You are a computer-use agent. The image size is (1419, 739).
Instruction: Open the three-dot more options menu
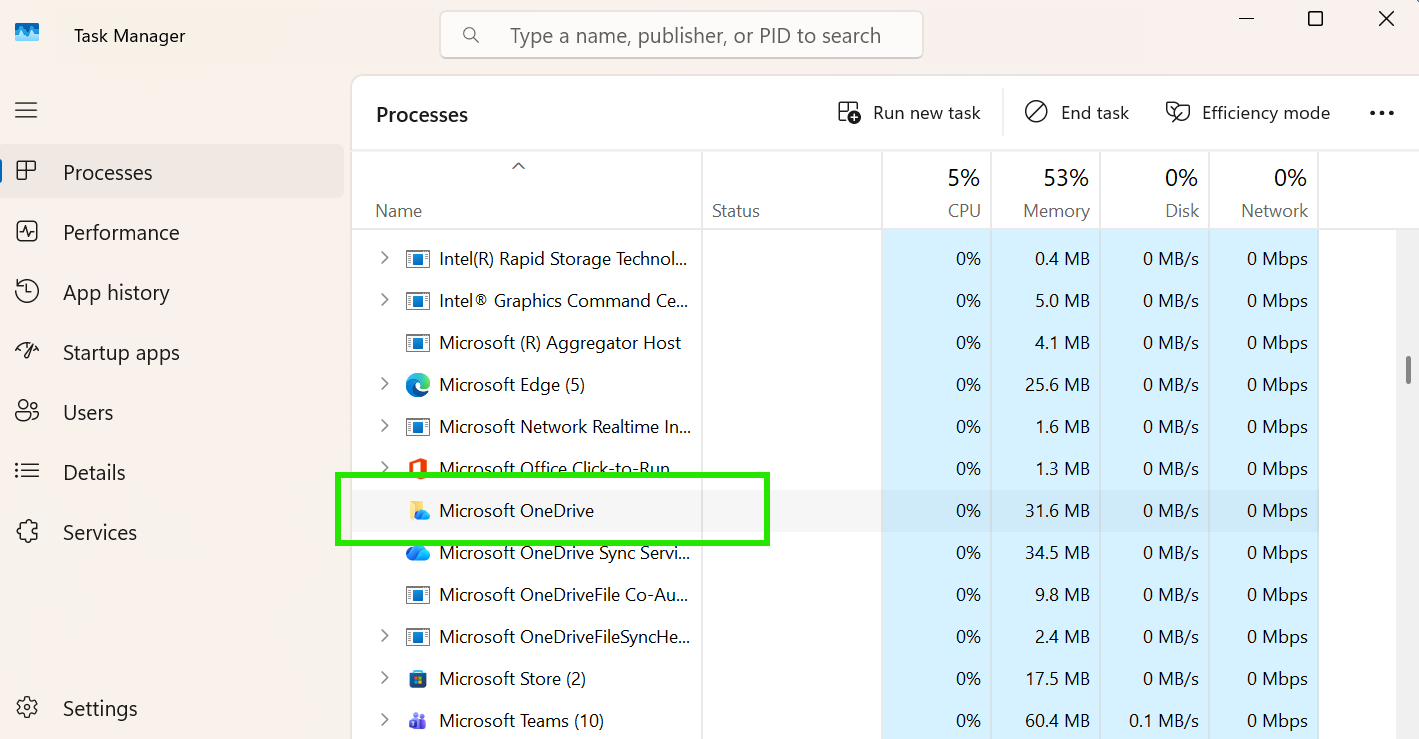[x=1382, y=113]
